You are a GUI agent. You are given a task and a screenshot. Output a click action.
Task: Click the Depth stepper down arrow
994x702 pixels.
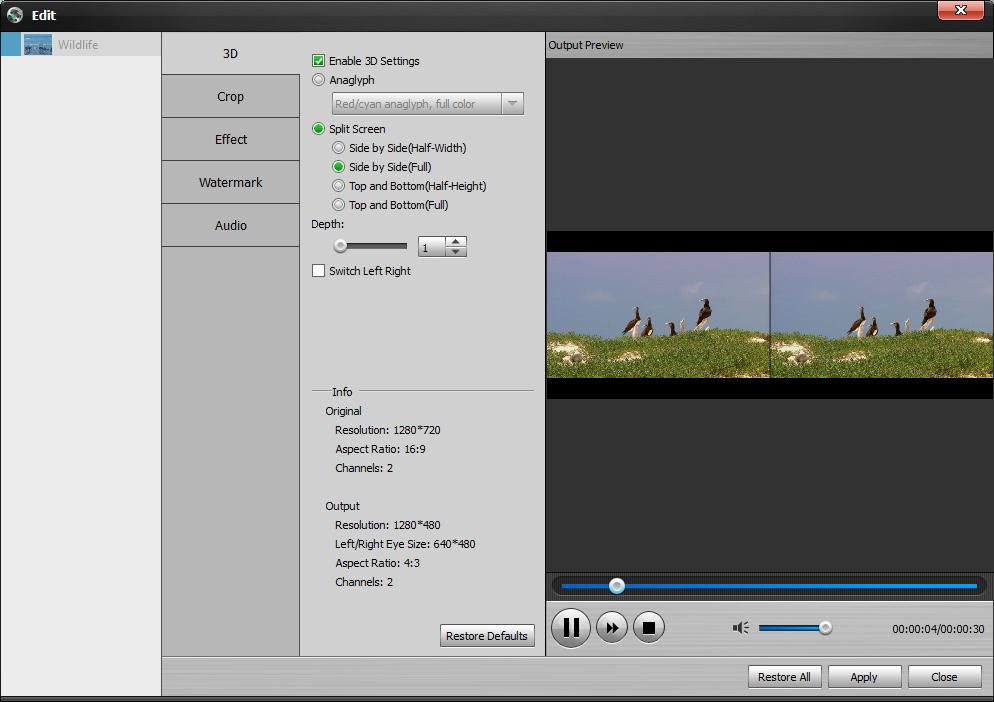455,251
